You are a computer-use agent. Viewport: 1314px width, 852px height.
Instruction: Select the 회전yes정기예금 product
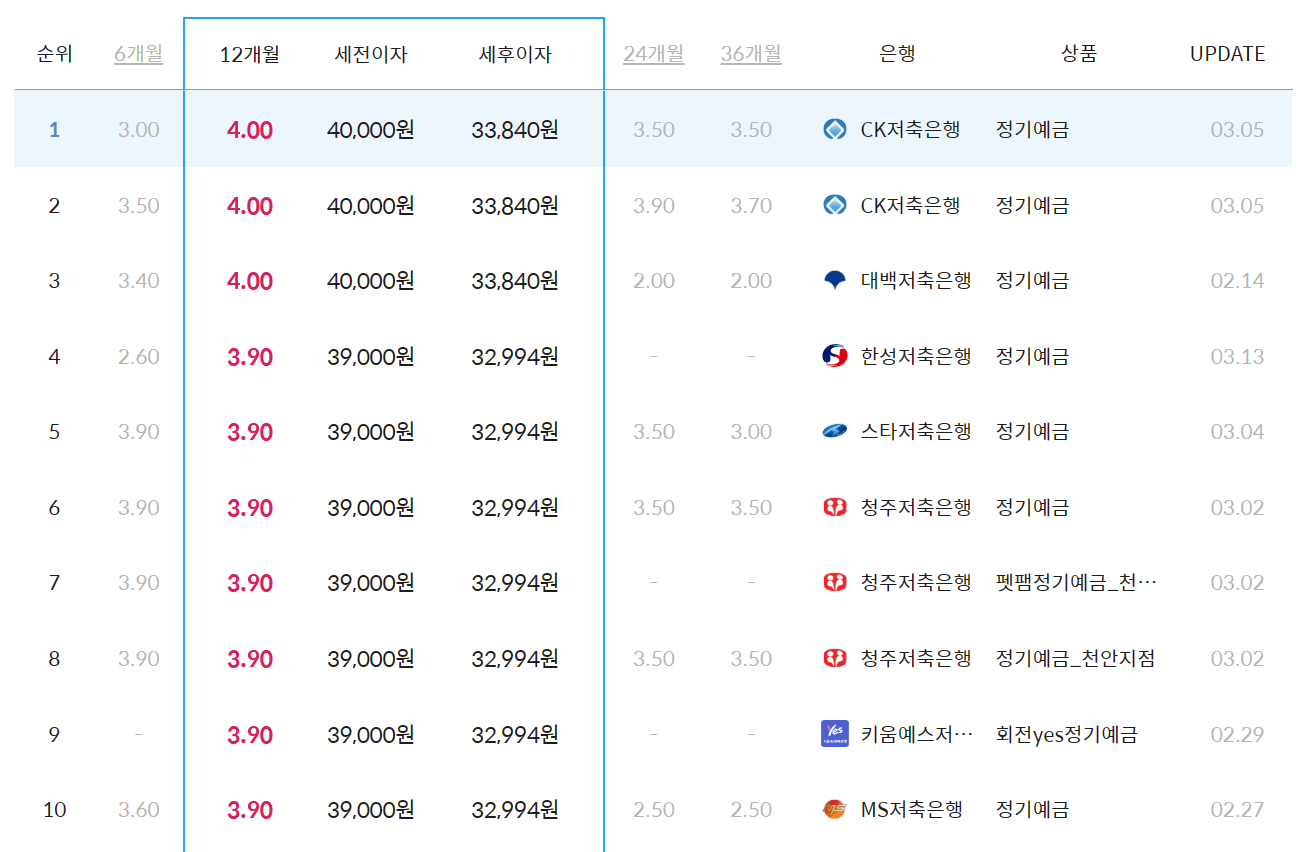tap(1066, 734)
